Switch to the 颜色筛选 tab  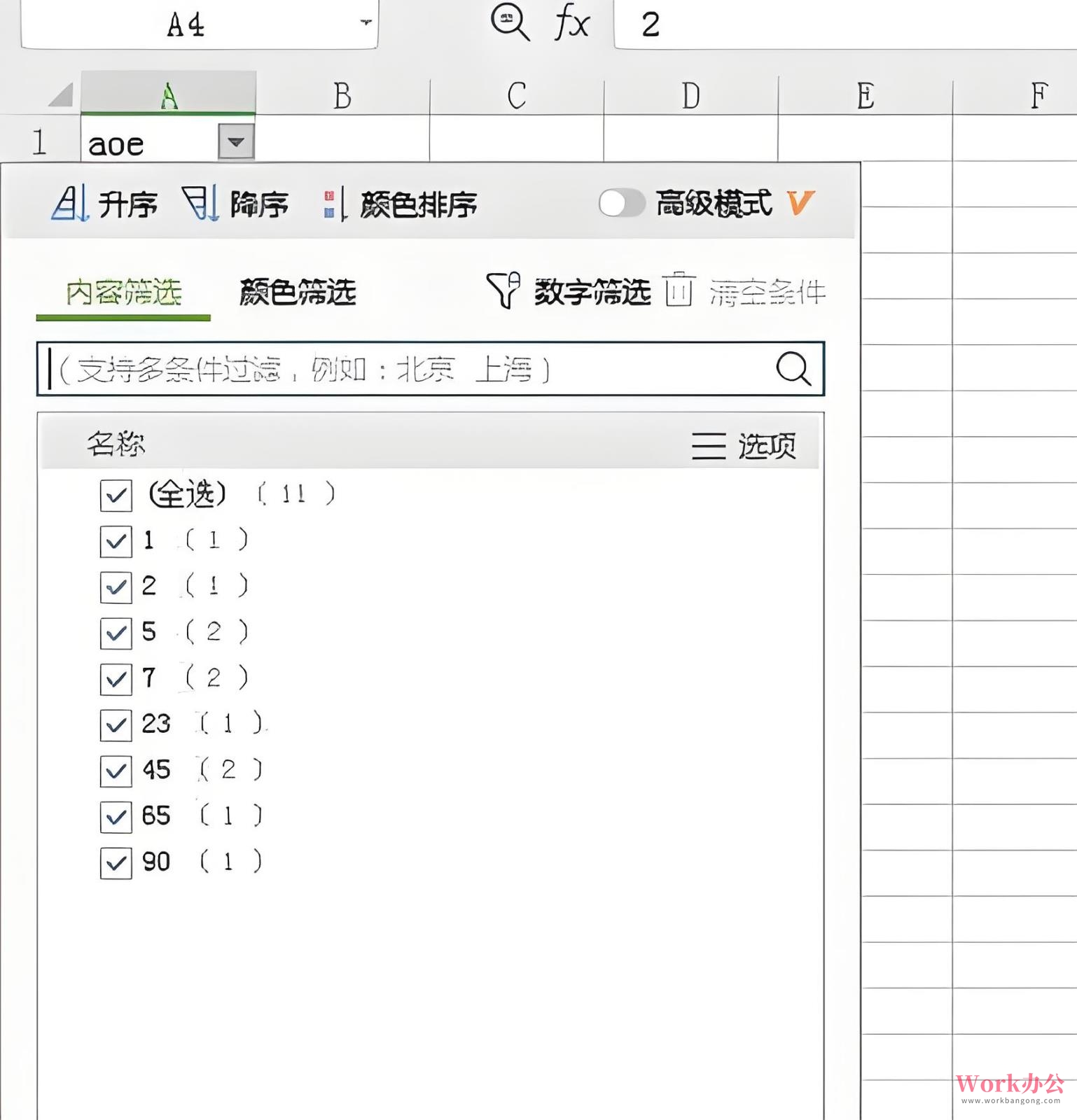298,292
